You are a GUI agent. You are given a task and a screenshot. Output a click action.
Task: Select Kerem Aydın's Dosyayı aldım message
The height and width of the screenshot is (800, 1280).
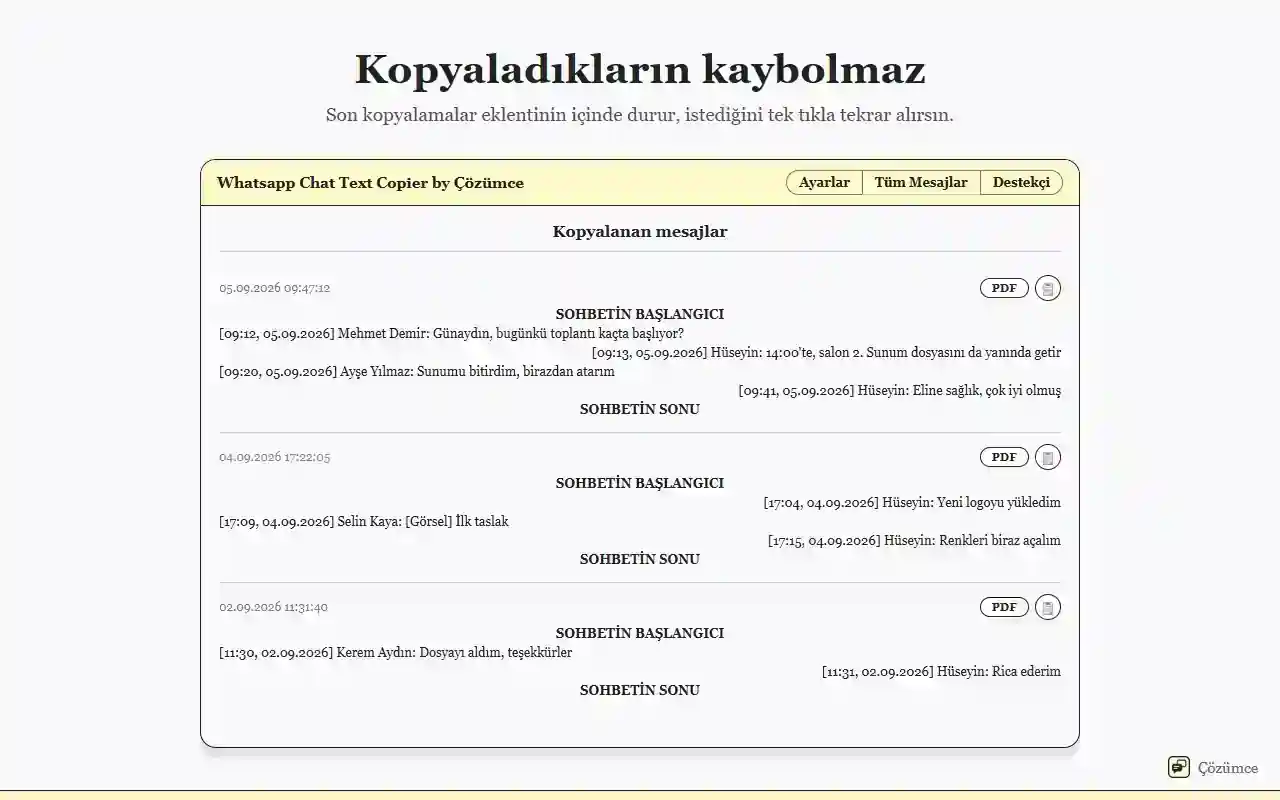coord(396,652)
